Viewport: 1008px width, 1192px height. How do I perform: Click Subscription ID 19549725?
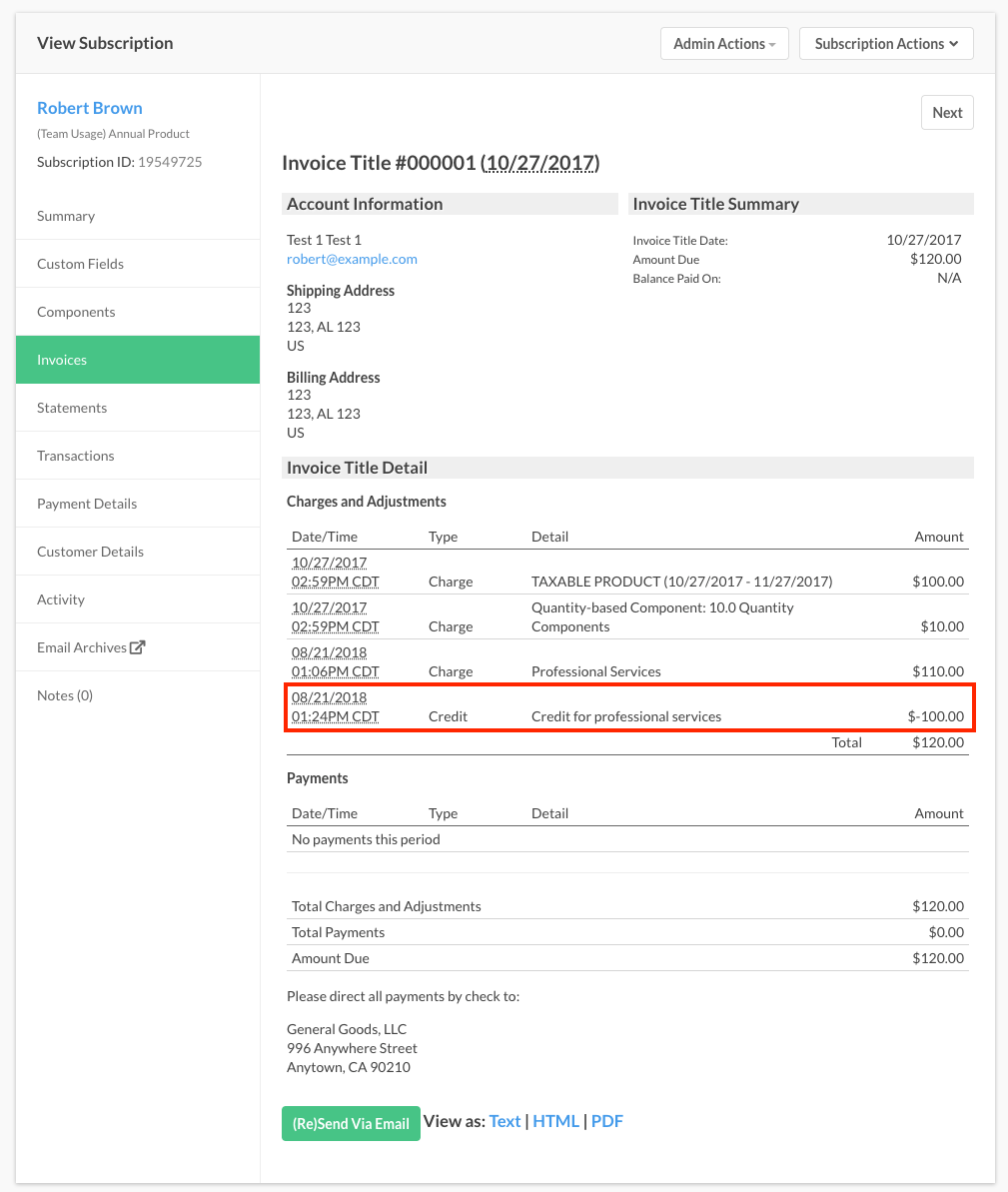[170, 162]
